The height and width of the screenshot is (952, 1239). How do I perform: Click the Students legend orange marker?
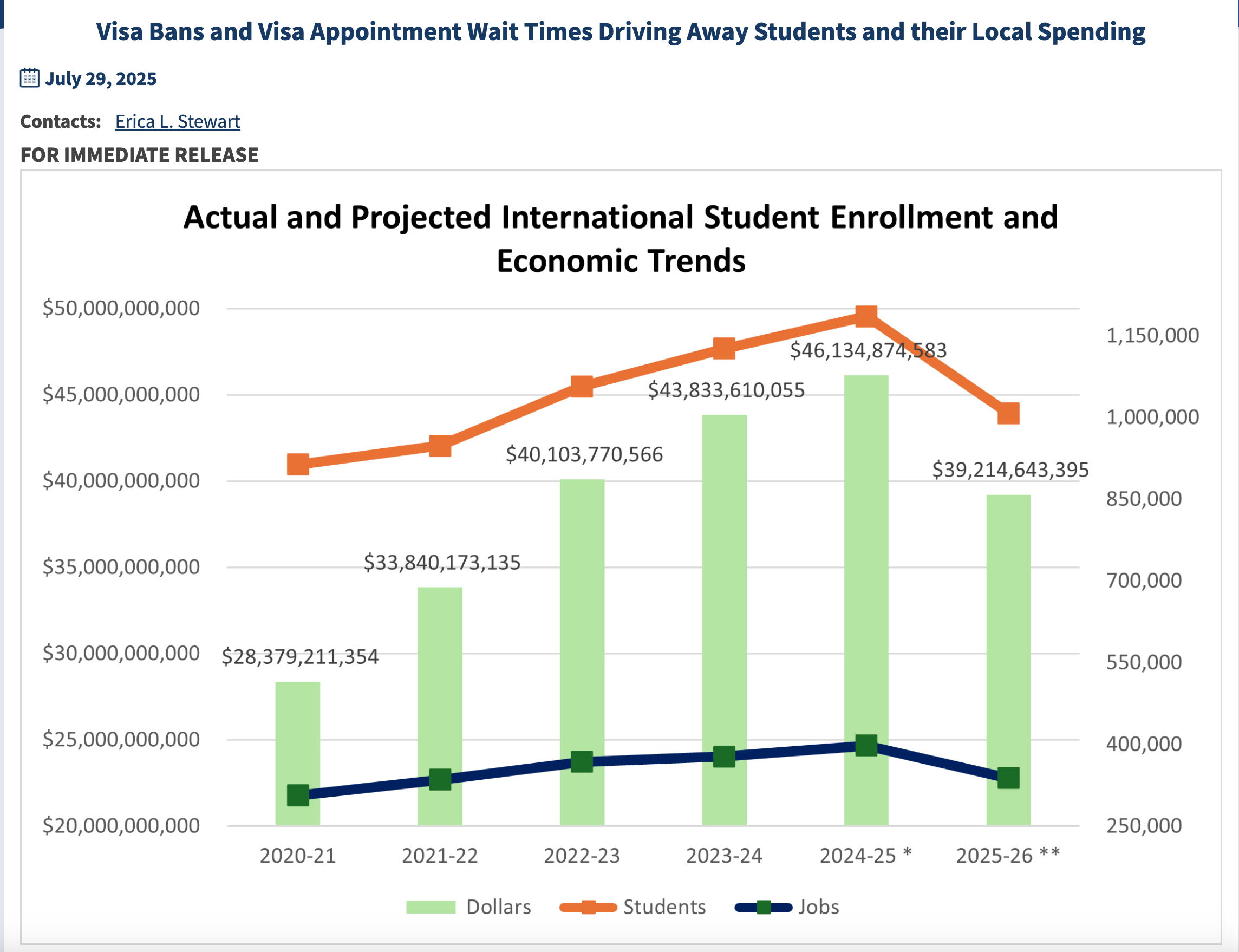tap(588, 907)
